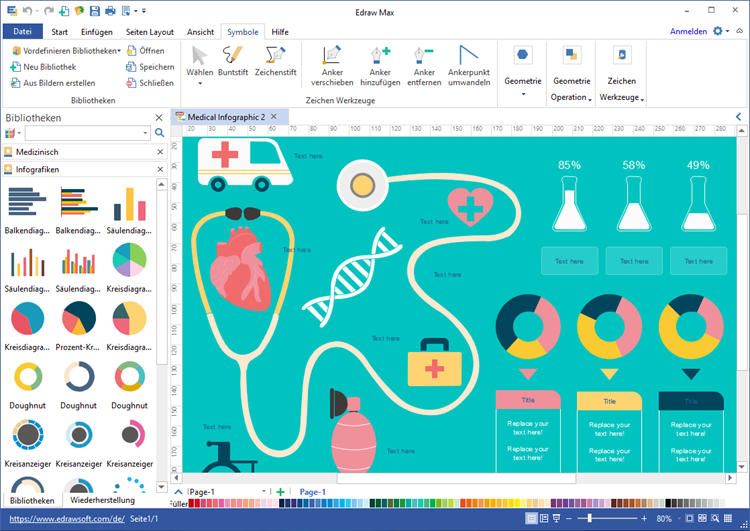Click canvas horizontal scrollbar right arrow
Viewport: 750px width, 531px height.
tap(730, 478)
